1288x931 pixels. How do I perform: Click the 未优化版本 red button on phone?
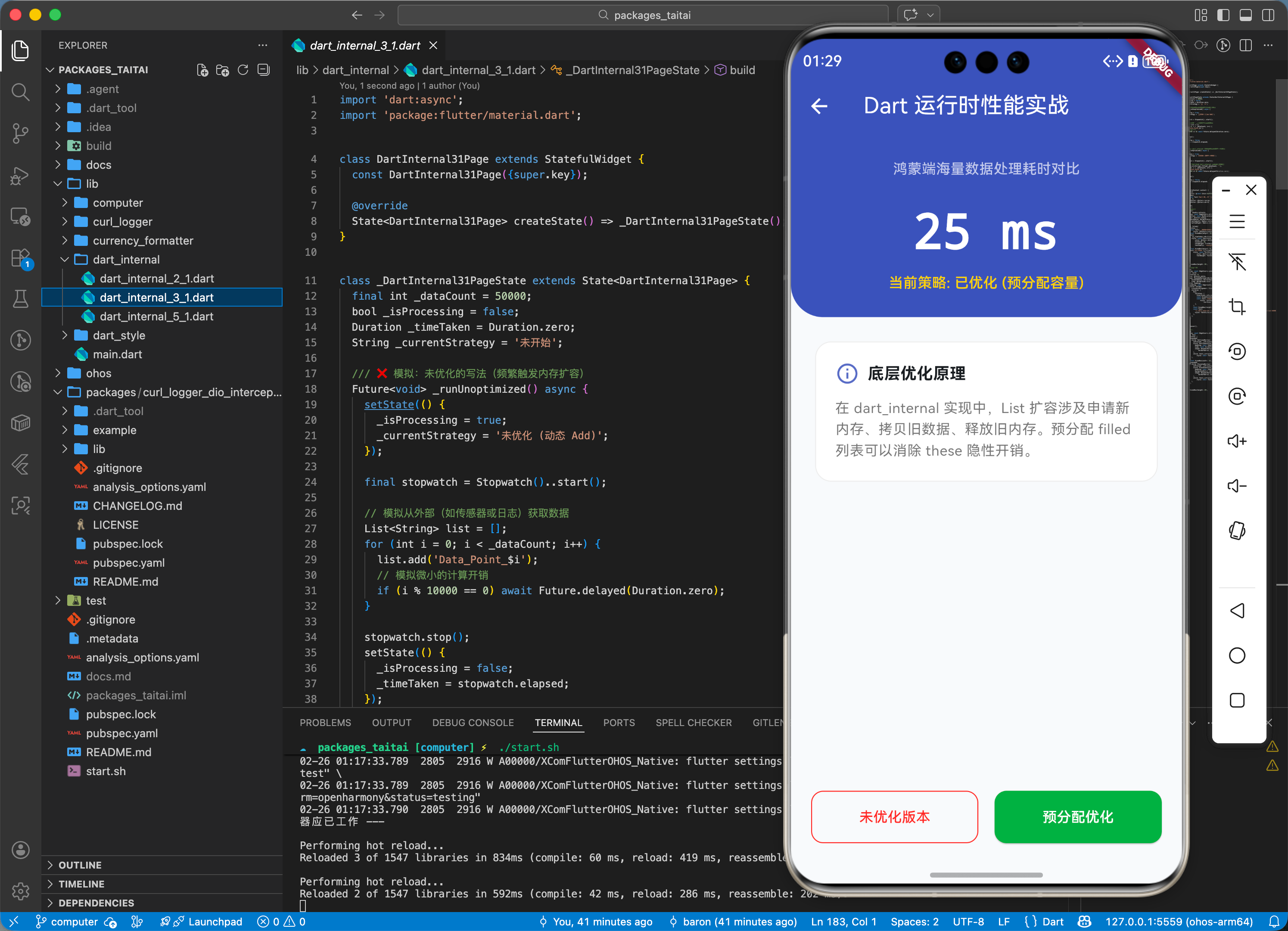pos(894,817)
